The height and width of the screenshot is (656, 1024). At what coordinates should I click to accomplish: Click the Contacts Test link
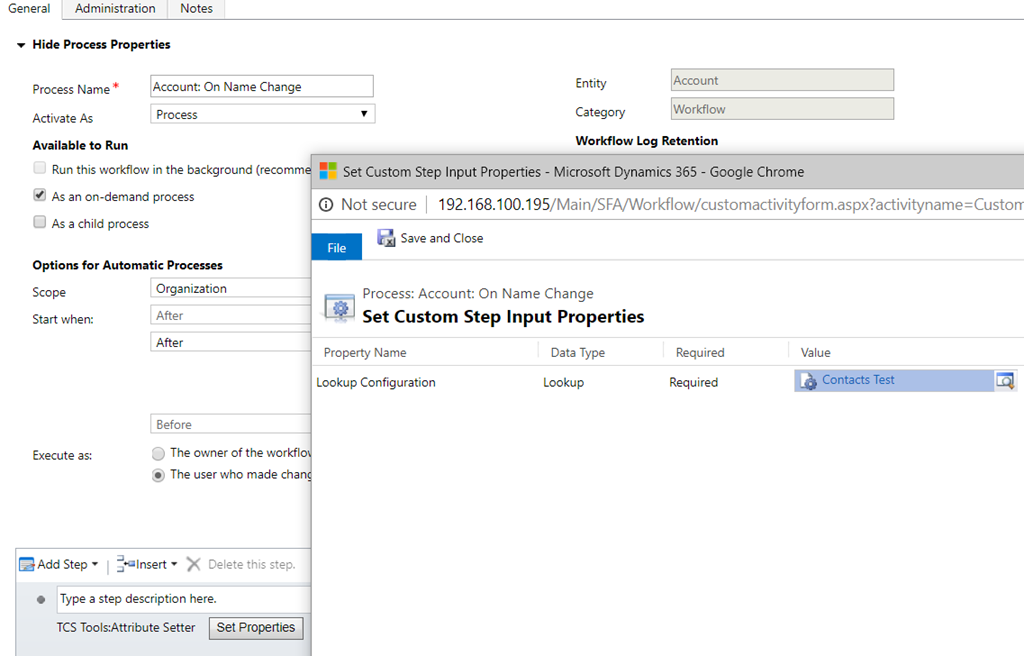[858, 380]
